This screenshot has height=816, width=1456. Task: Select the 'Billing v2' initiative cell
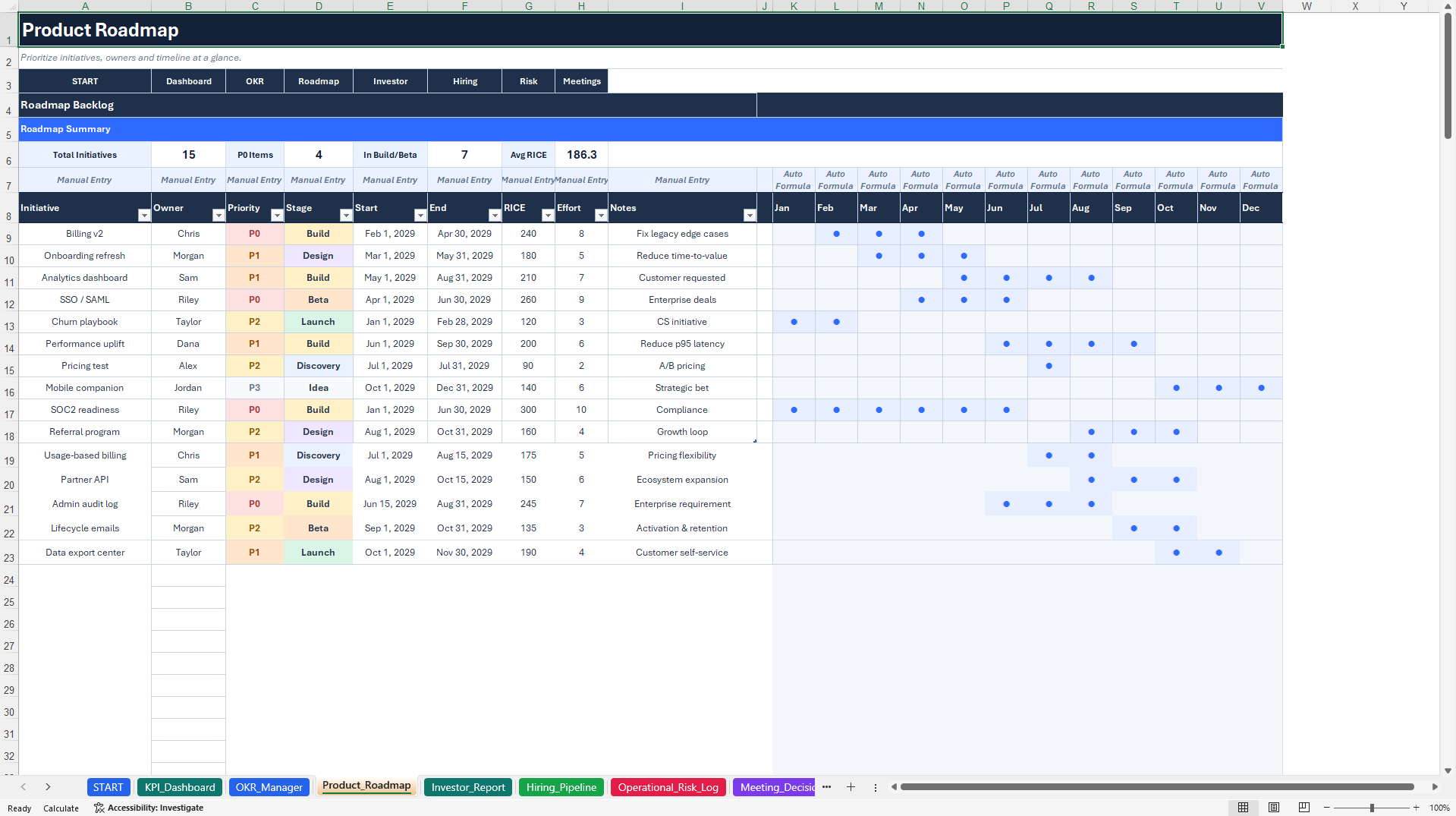click(85, 234)
